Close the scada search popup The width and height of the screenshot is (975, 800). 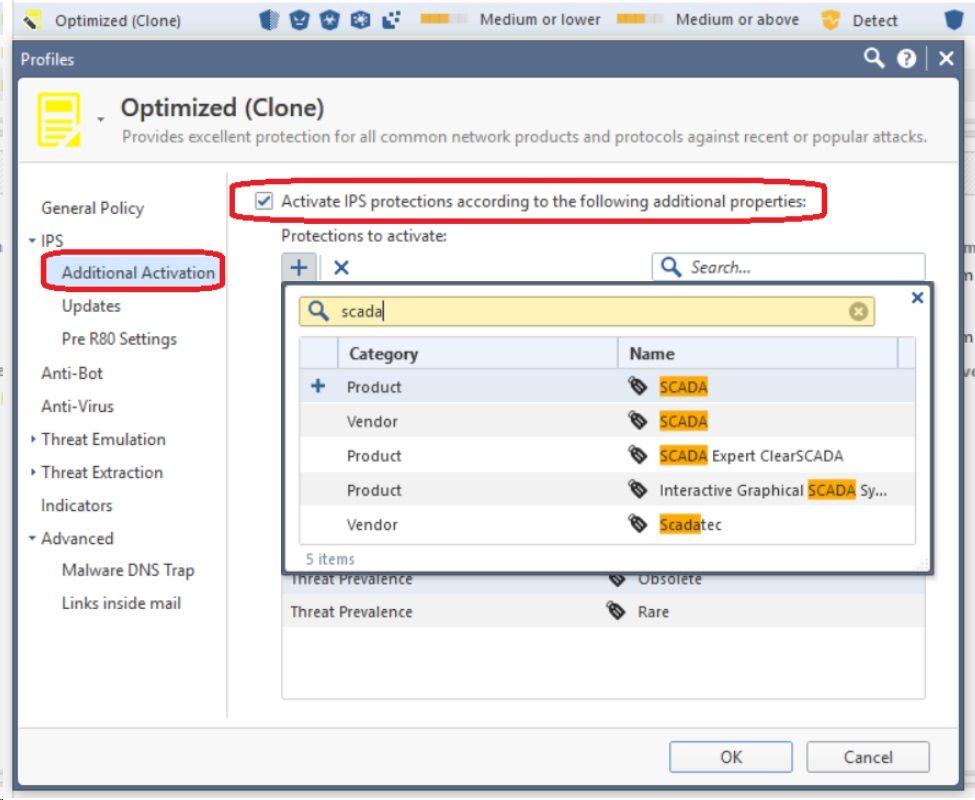917,297
